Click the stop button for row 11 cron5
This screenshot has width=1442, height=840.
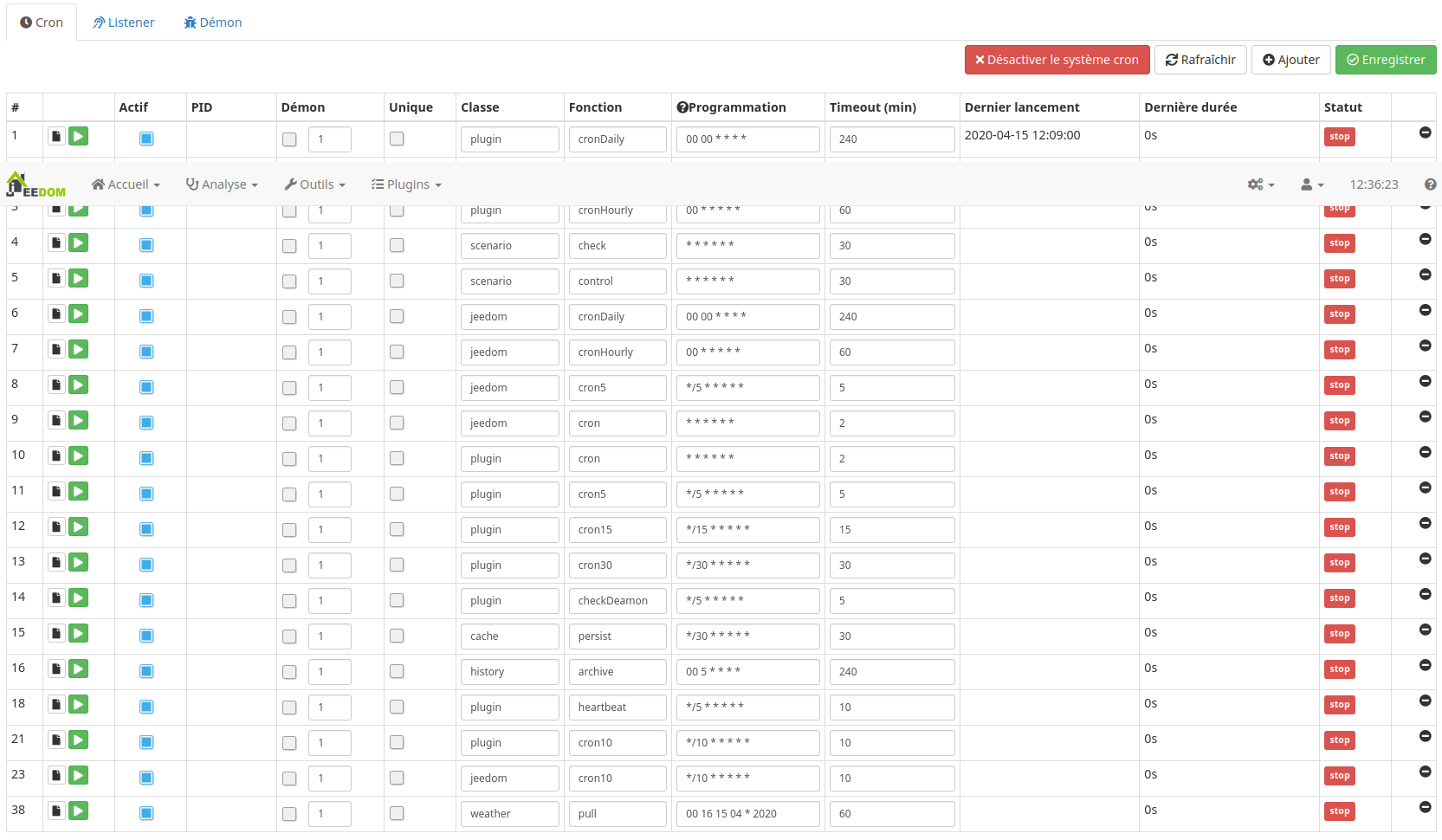(x=1339, y=492)
